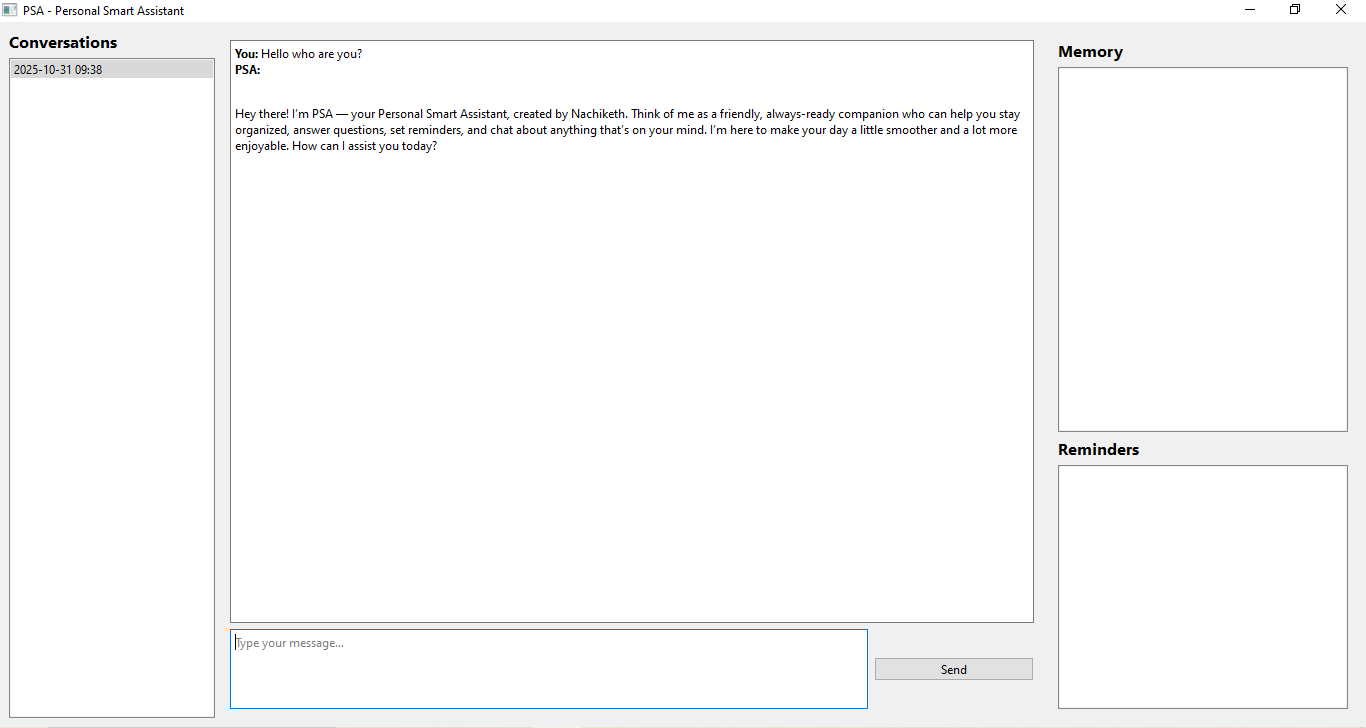The height and width of the screenshot is (728, 1366).
Task: Restore down the PSA window
Action: [1295, 10]
